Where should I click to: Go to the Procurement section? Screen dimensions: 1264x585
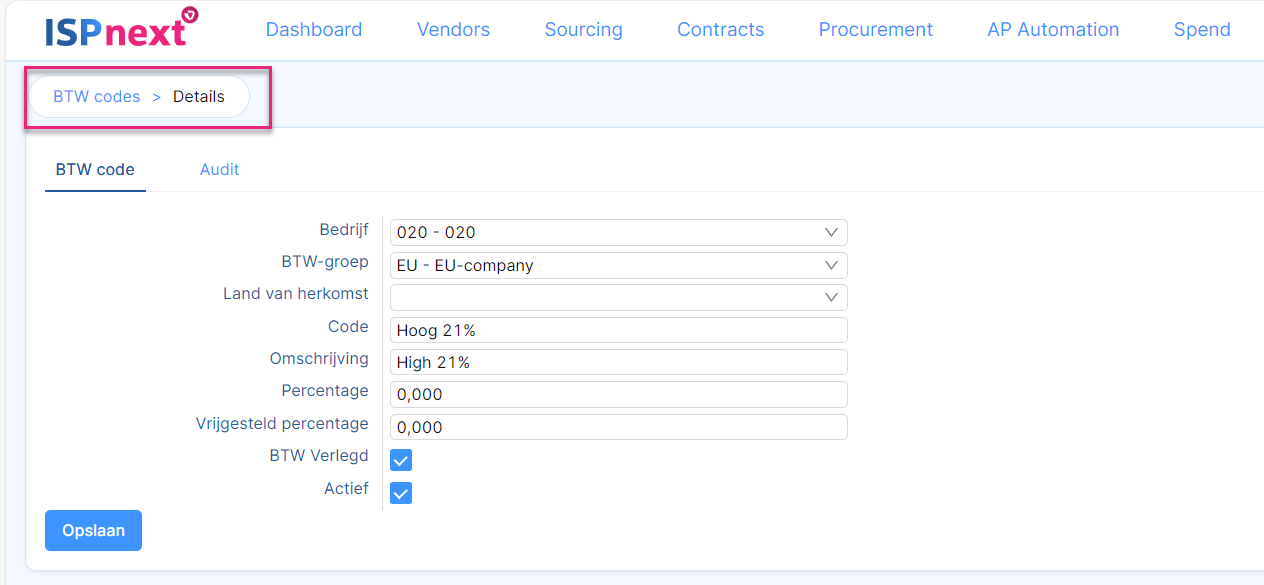(x=875, y=29)
